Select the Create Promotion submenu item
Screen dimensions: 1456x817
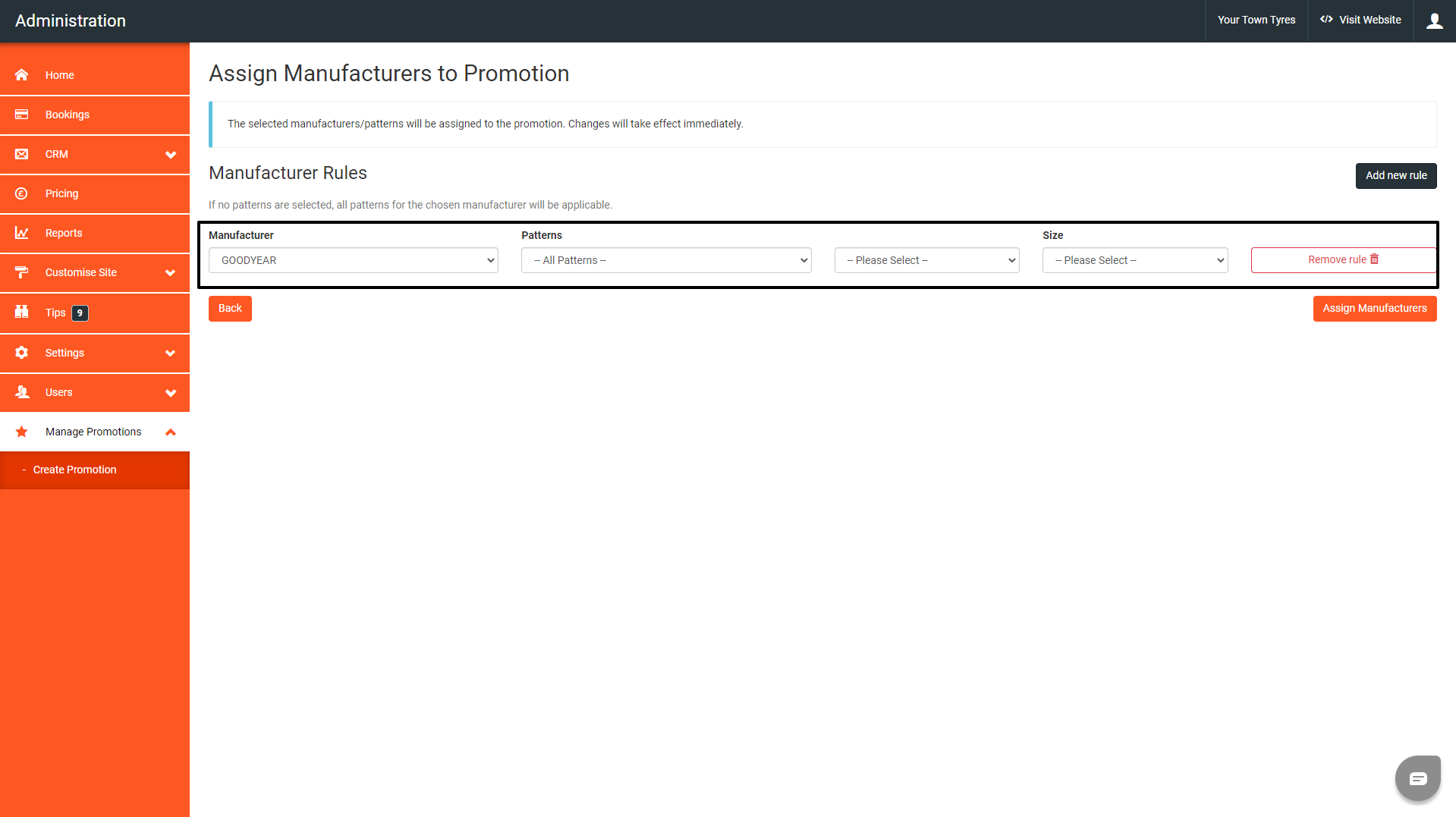click(x=95, y=470)
